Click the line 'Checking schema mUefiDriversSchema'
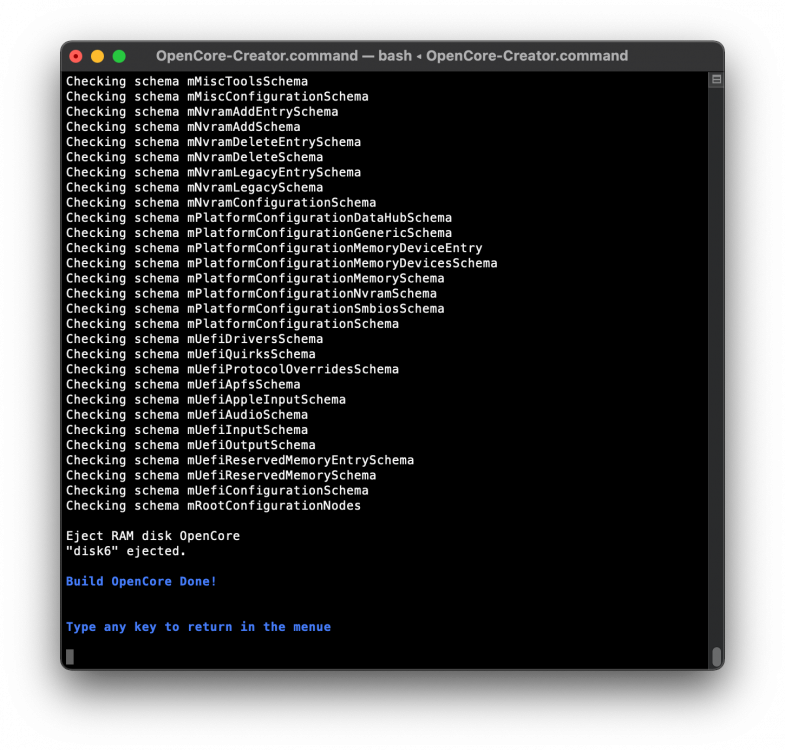This screenshot has width=785, height=750. (x=194, y=338)
